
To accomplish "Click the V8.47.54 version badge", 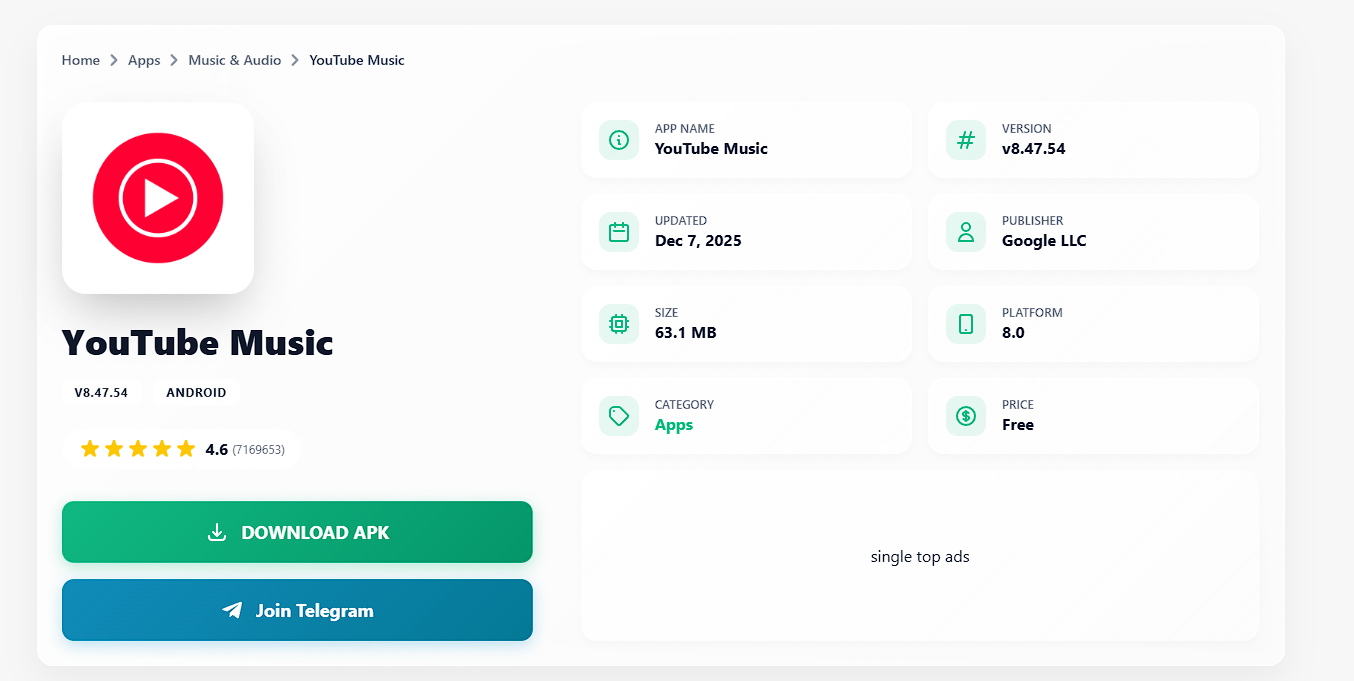I will [x=101, y=393].
